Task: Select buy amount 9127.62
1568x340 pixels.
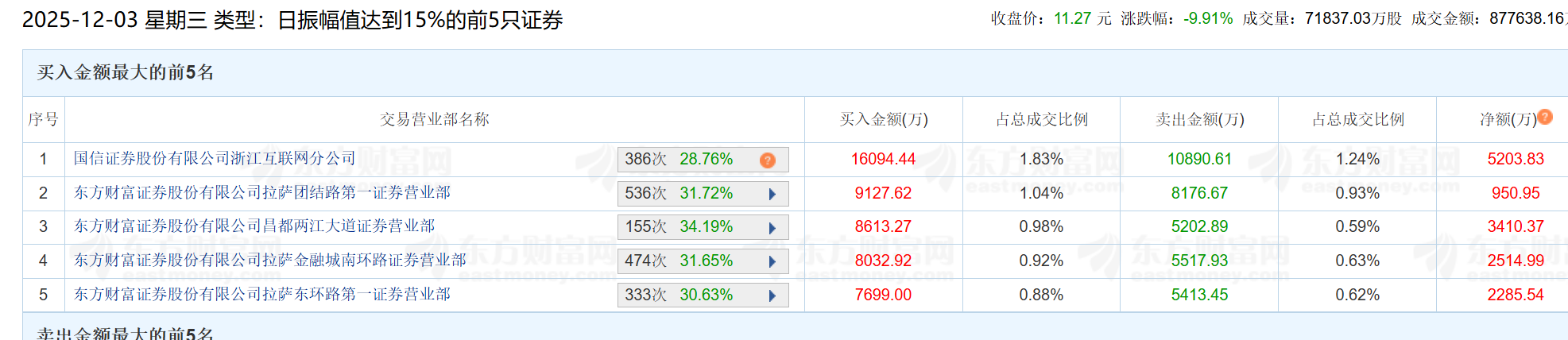Action: (884, 193)
